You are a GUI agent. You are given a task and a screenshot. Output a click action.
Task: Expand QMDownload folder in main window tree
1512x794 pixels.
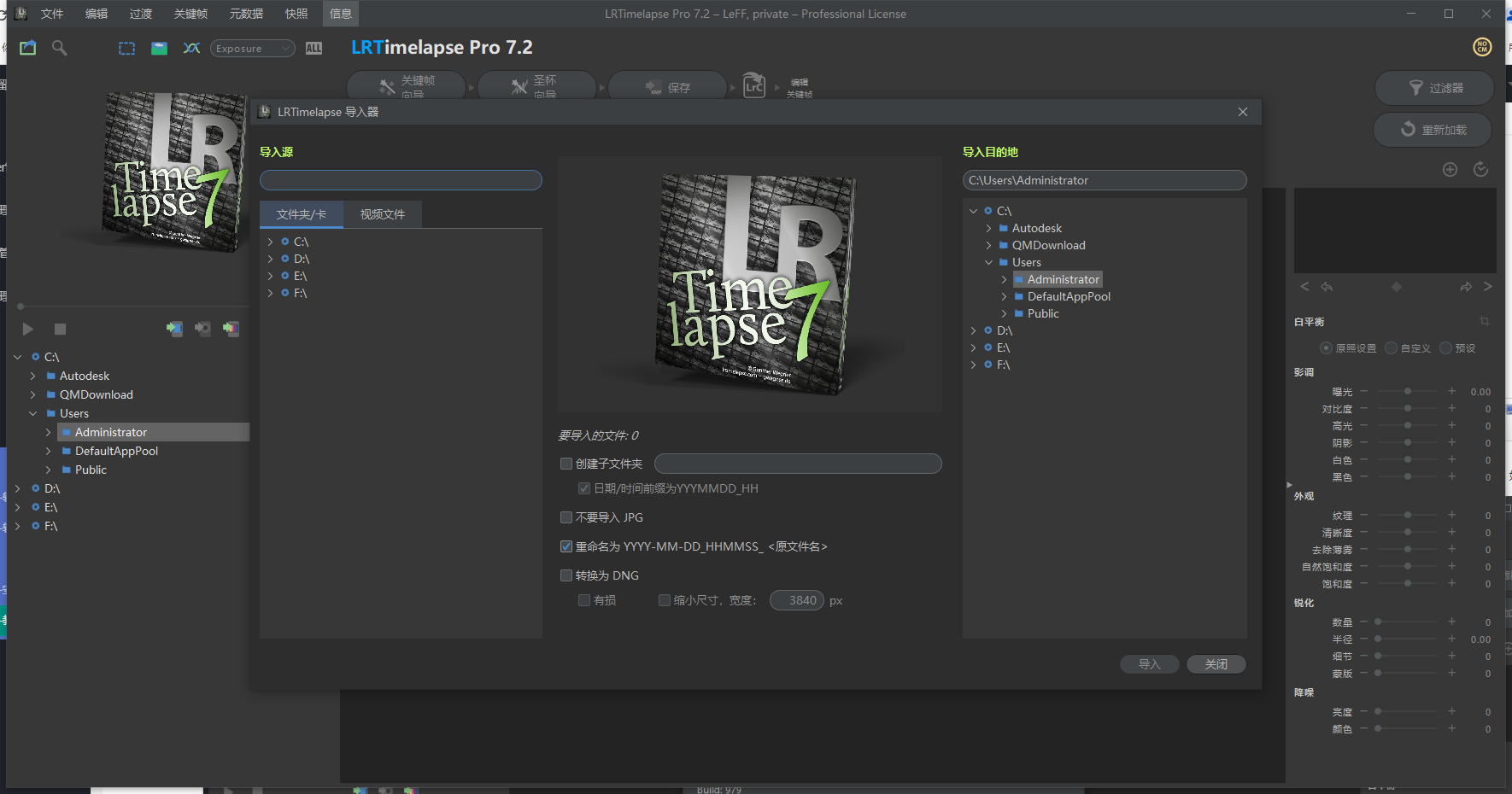33,394
